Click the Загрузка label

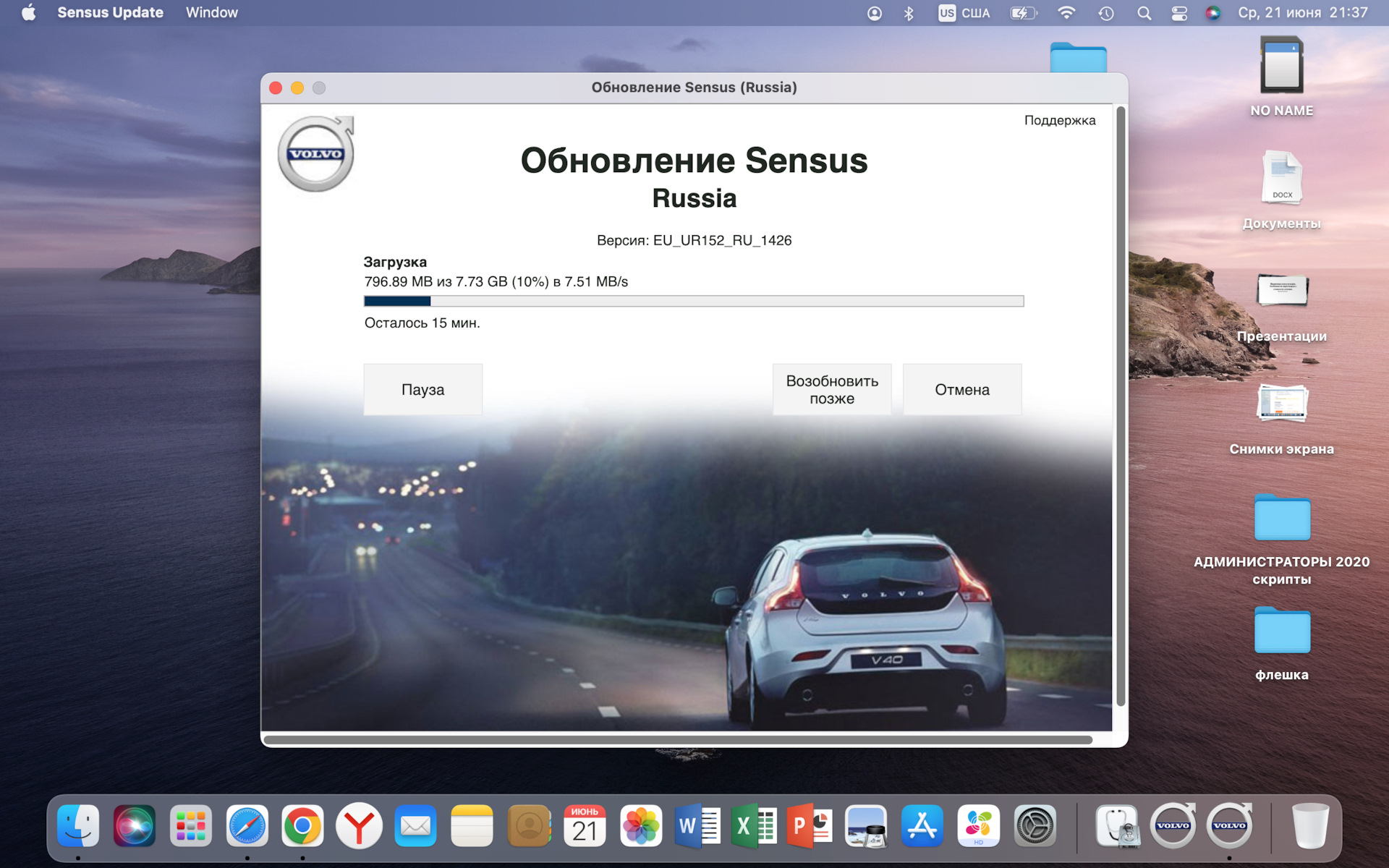395,262
